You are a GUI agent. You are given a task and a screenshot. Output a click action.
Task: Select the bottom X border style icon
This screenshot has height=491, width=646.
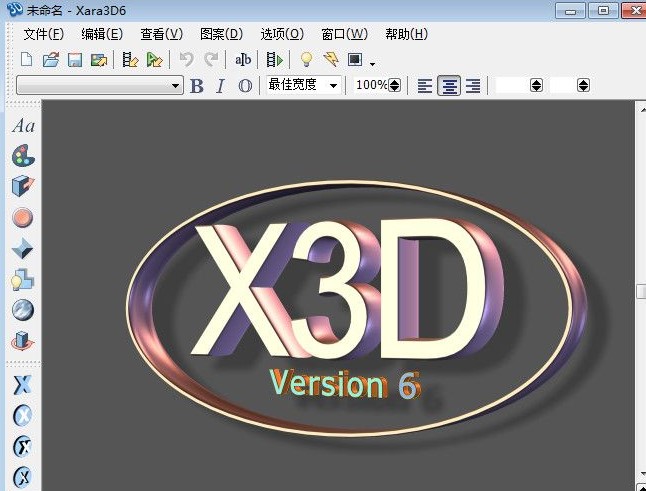[x=23, y=477]
